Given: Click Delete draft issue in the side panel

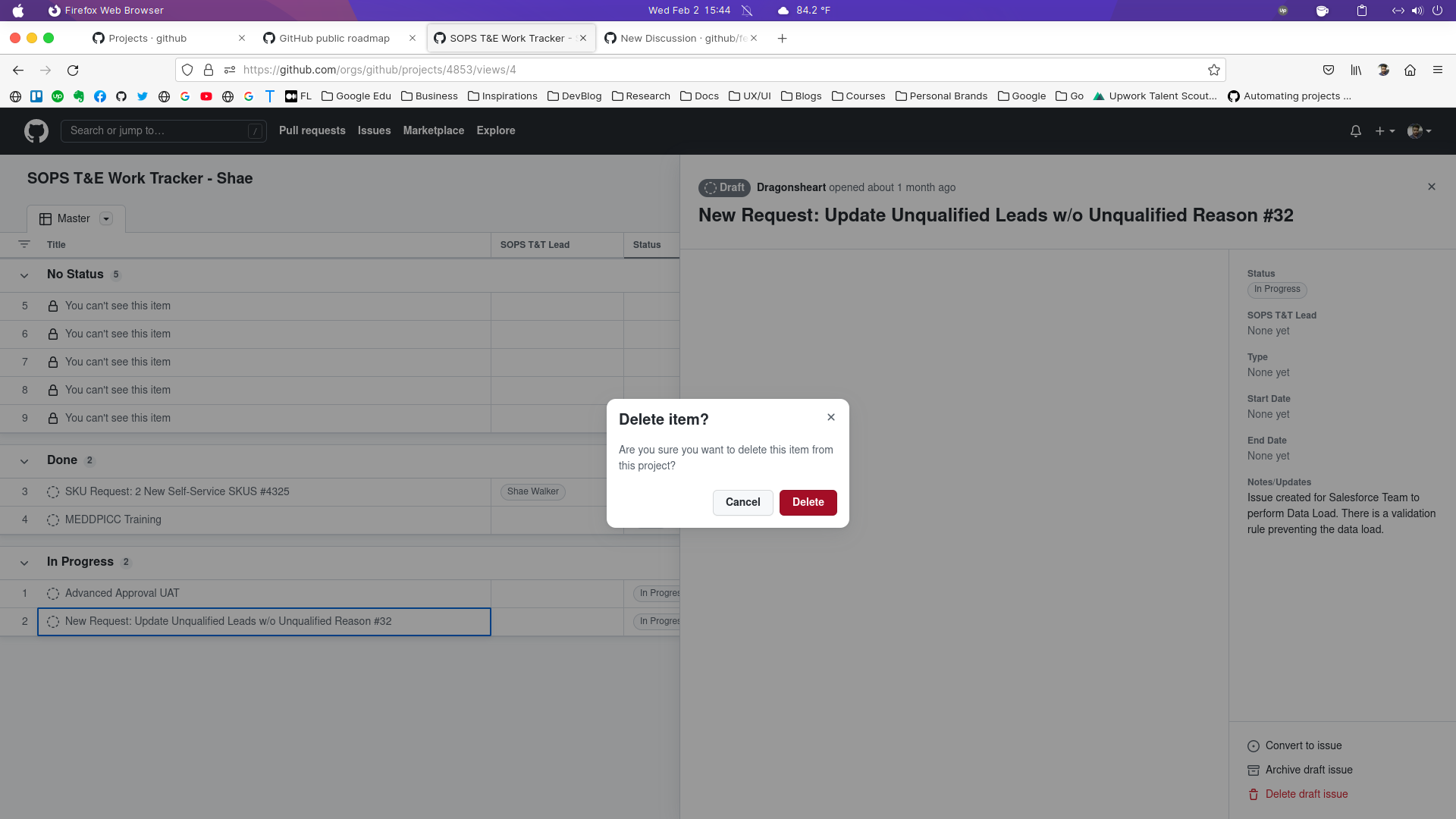Looking at the screenshot, I should click(x=1298, y=795).
